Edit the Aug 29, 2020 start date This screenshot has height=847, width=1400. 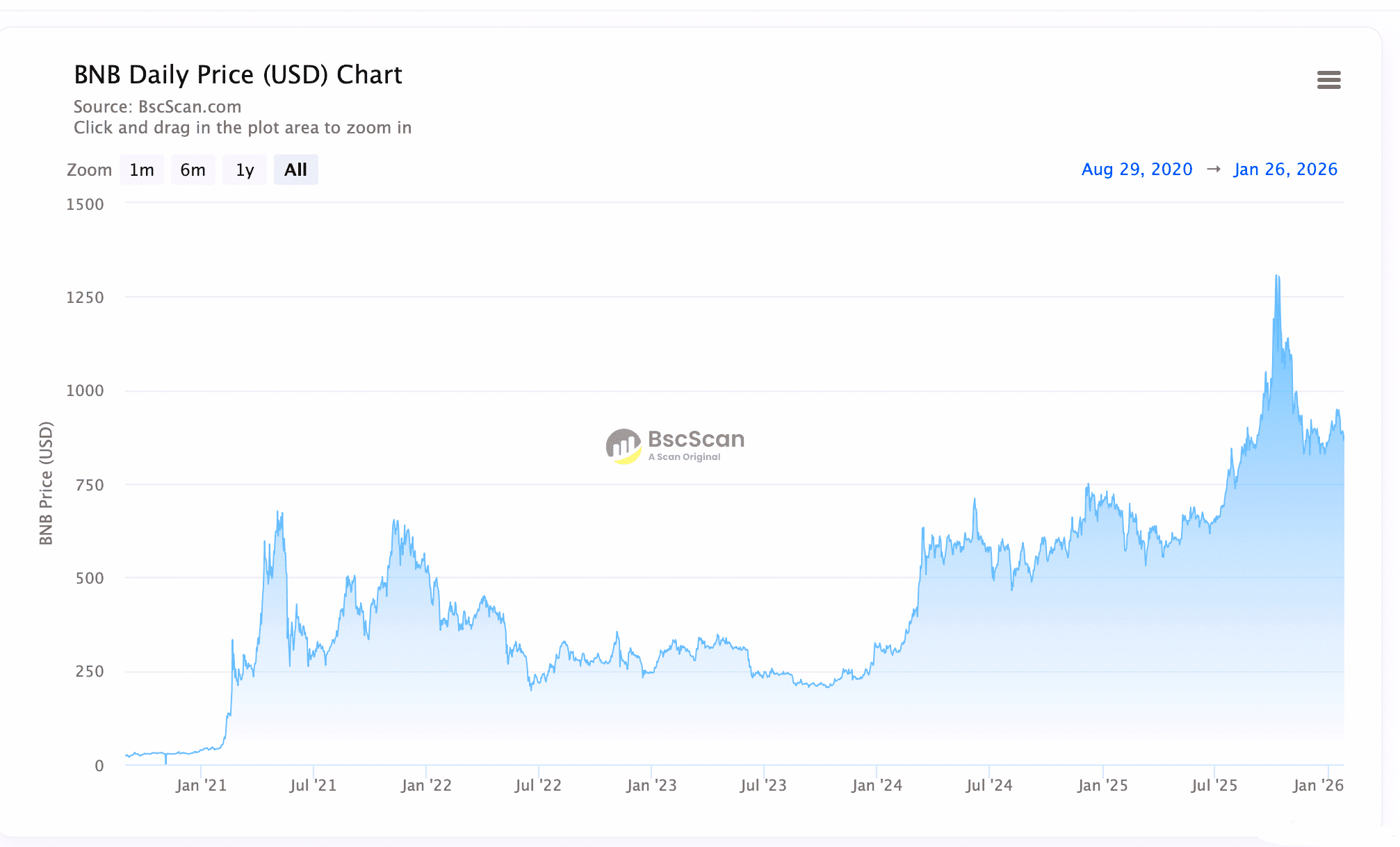[x=1137, y=170]
